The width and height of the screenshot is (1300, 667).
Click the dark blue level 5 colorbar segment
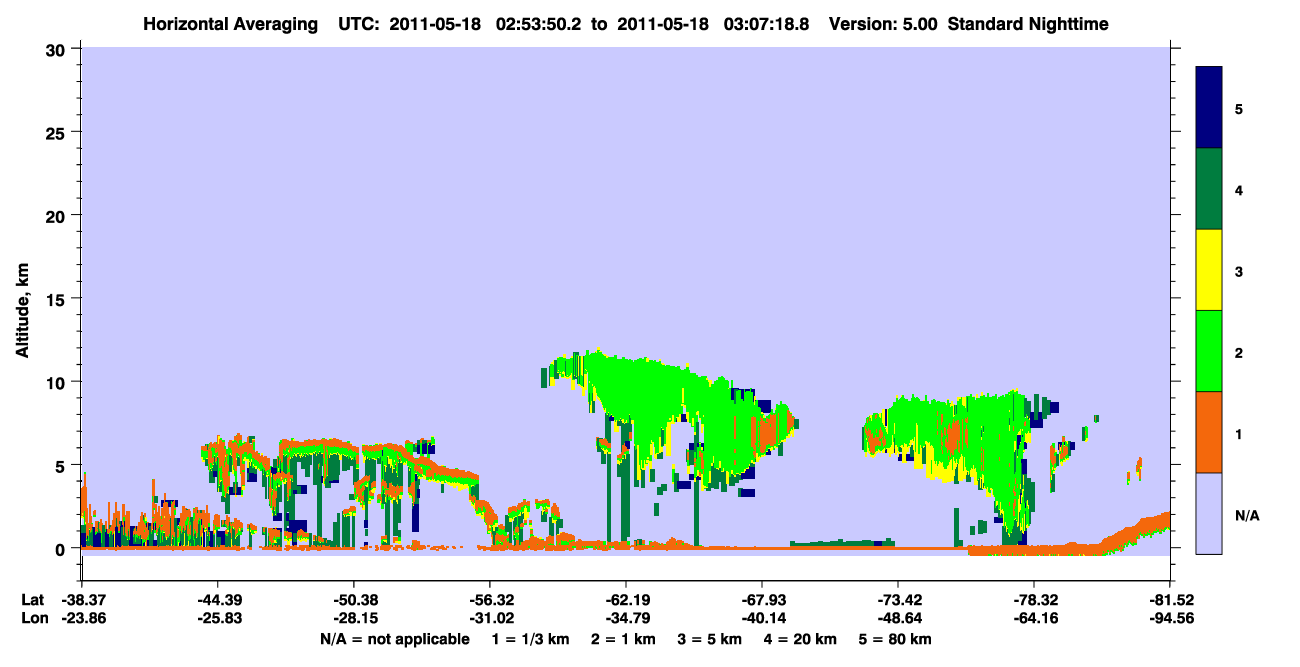click(x=1209, y=108)
